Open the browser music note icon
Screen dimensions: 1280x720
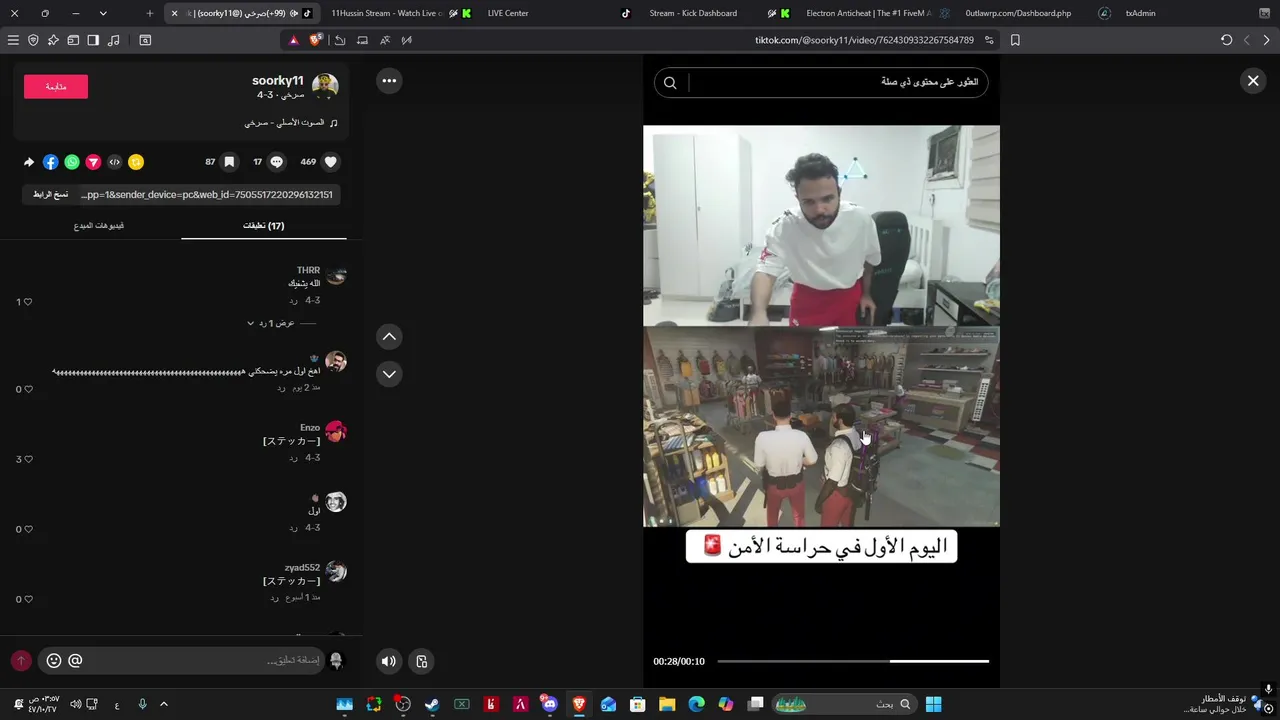pos(113,40)
